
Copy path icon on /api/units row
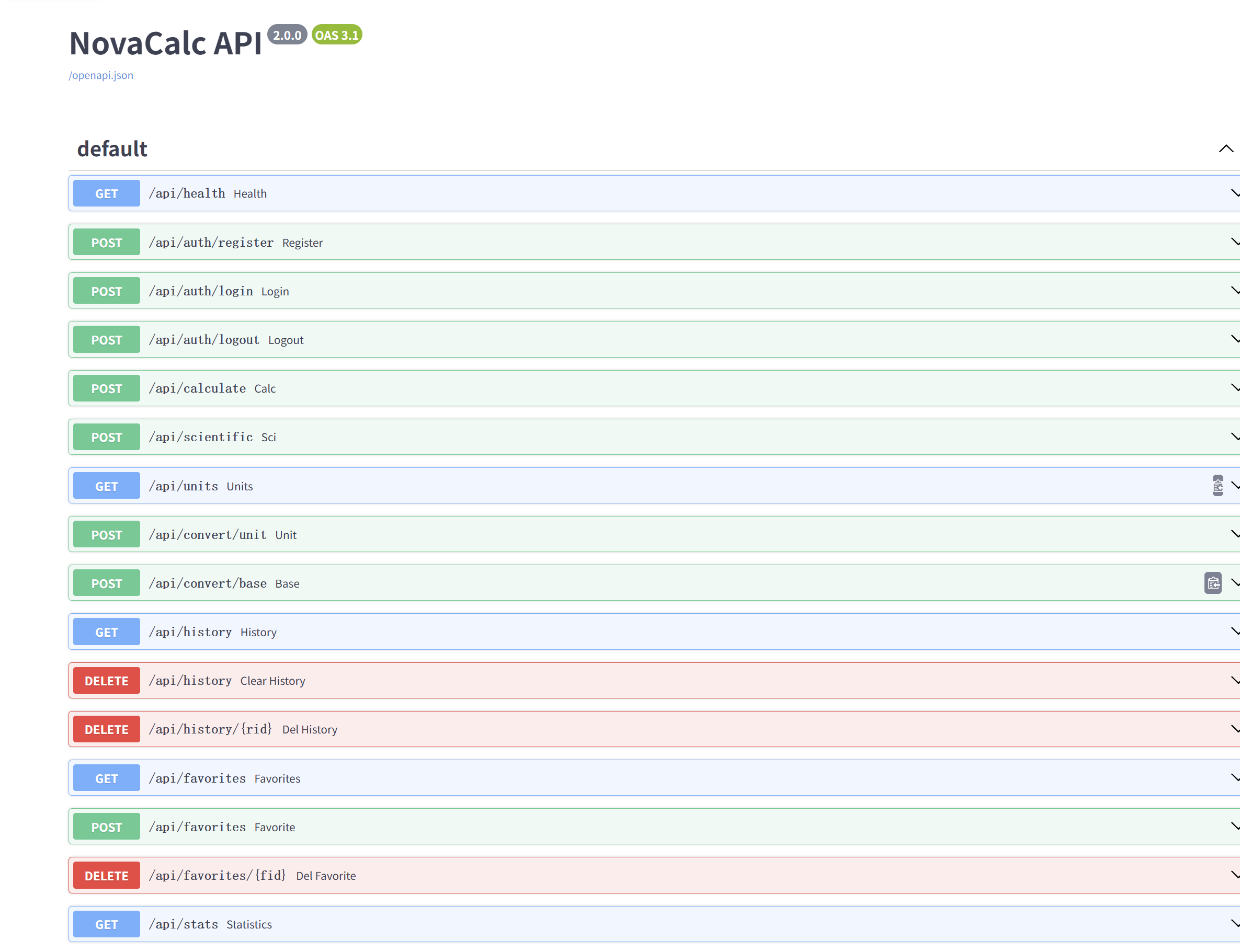[x=1218, y=486]
